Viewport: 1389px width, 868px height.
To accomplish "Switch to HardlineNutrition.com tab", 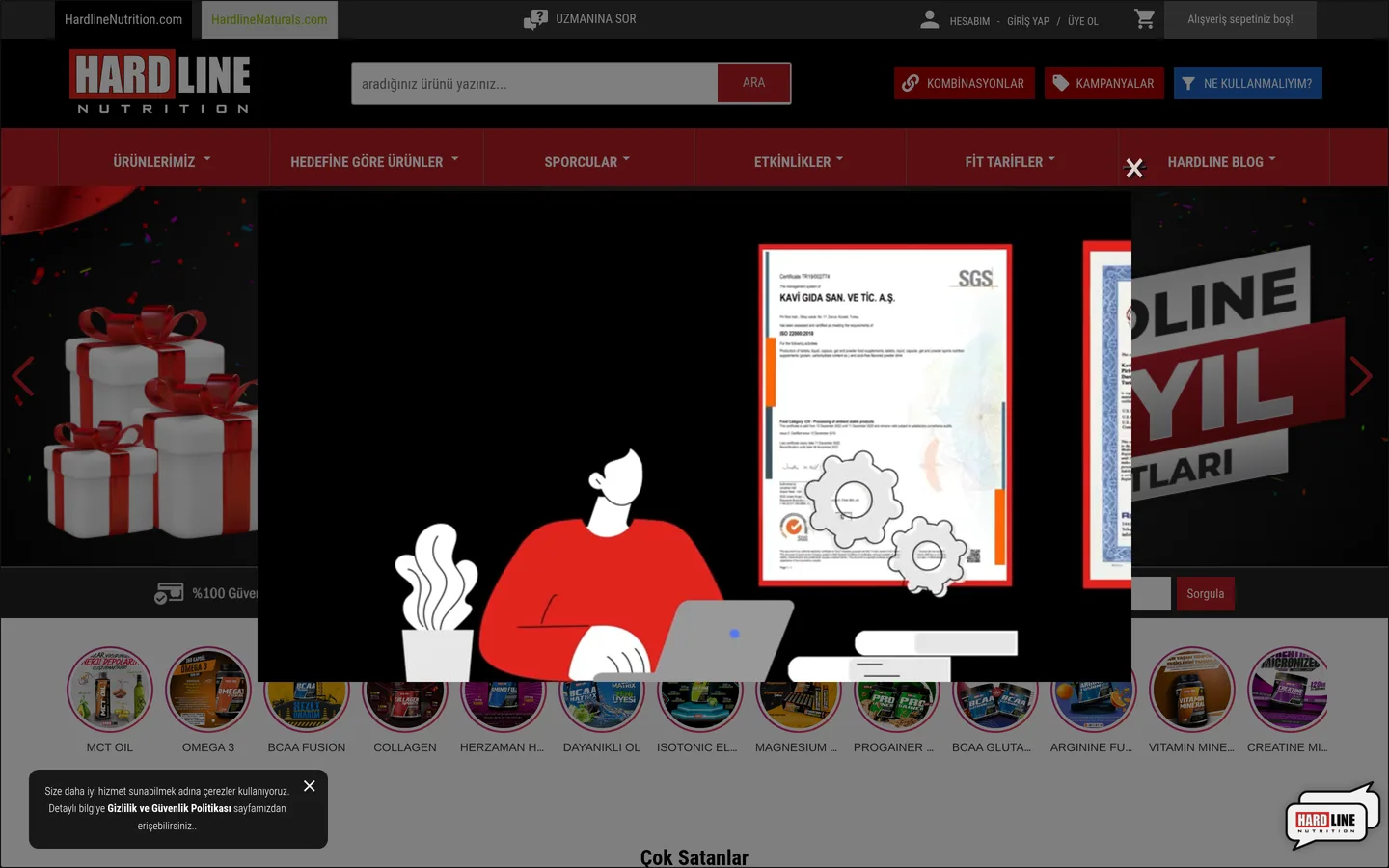I will point(123,19).
